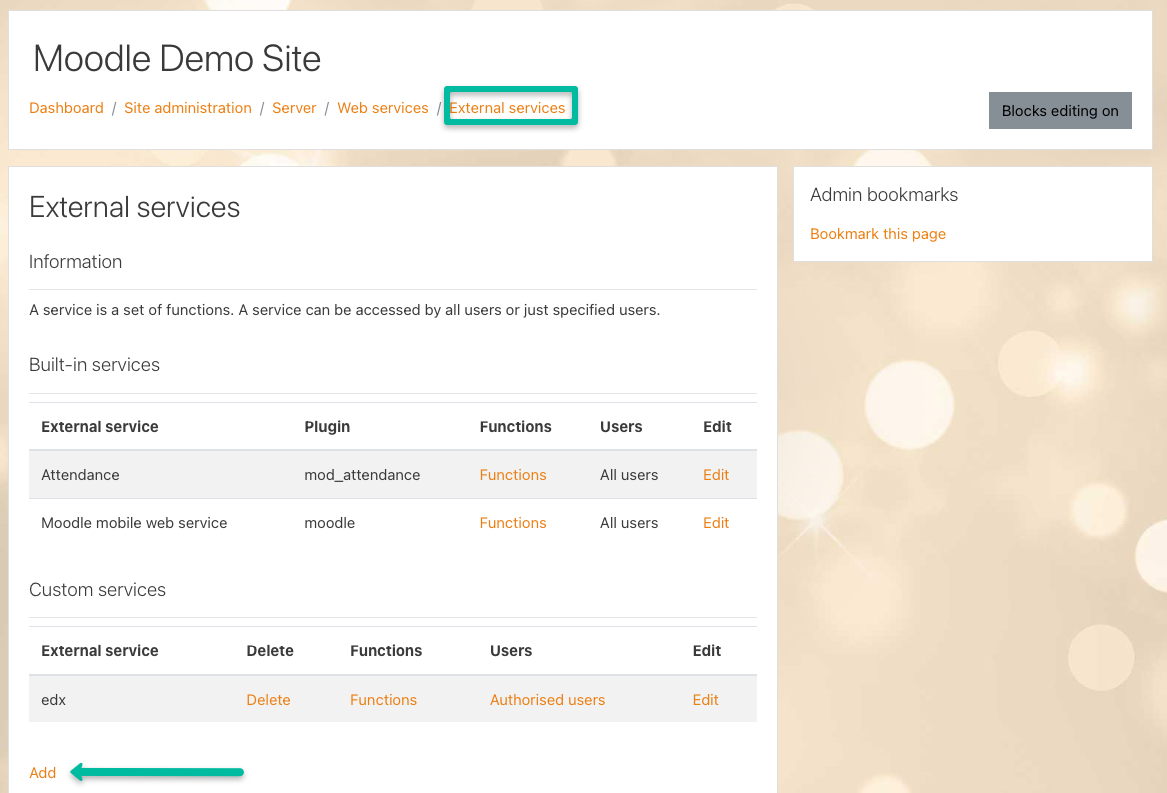Add a new custom service
Image resolution: width=1167 pixels, height=793 pixels.
(x=43, y=772)
